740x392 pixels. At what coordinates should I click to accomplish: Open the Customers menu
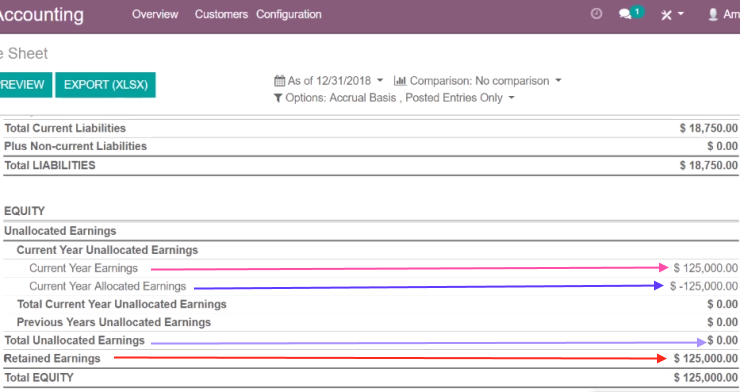(221, 14)
